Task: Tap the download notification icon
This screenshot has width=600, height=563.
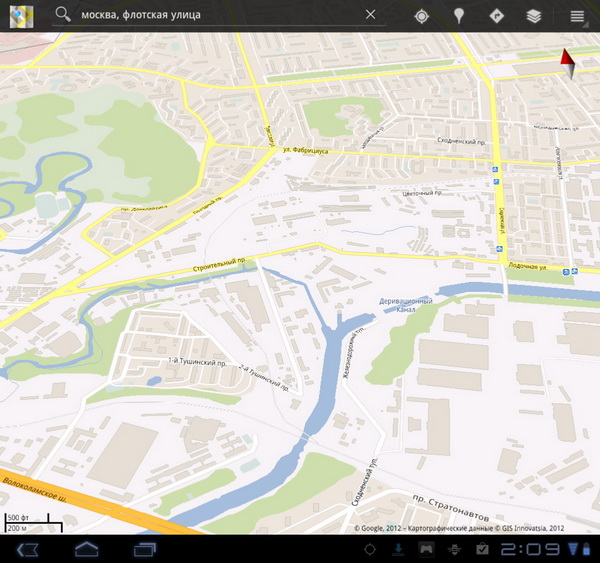Action: click(398, 549)
